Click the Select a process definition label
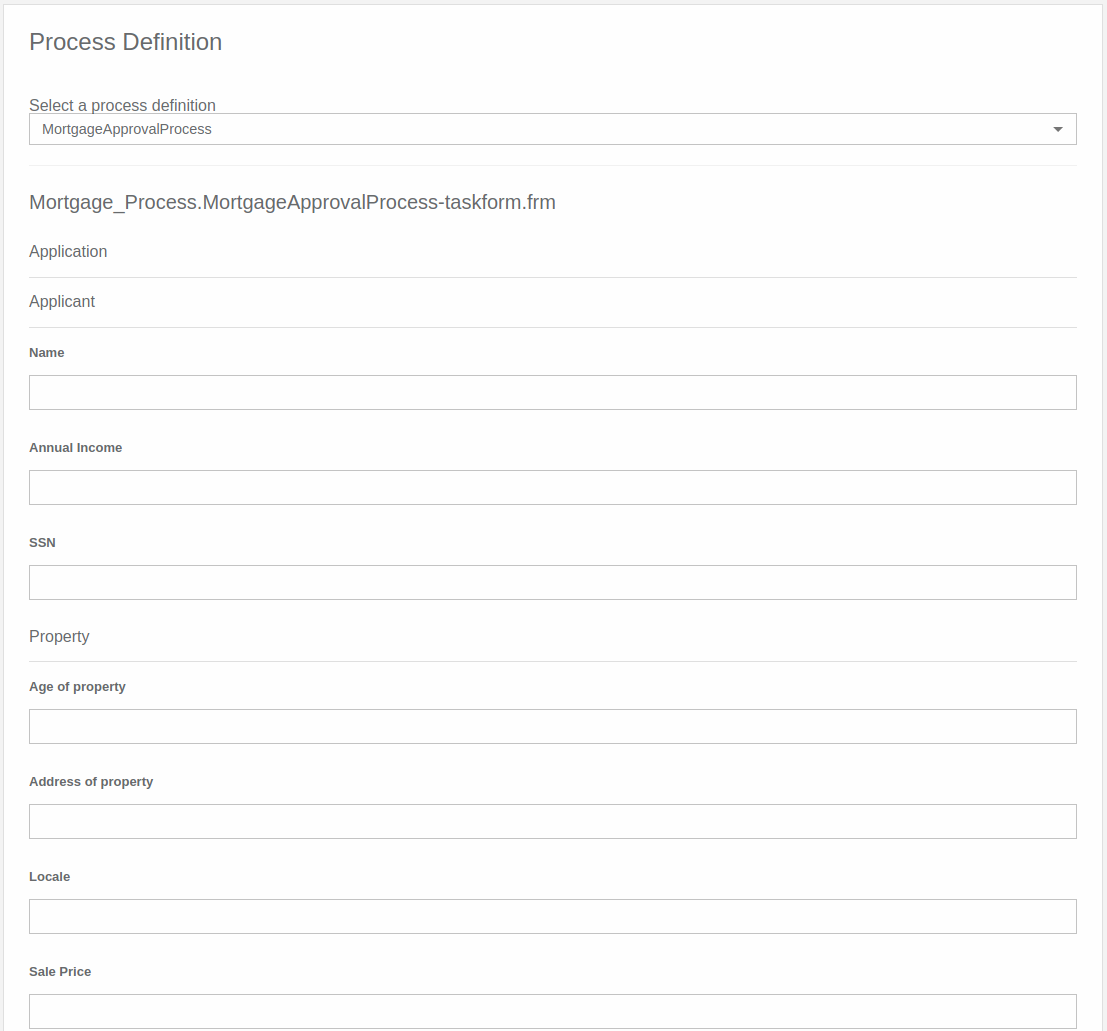 [122, 105]
